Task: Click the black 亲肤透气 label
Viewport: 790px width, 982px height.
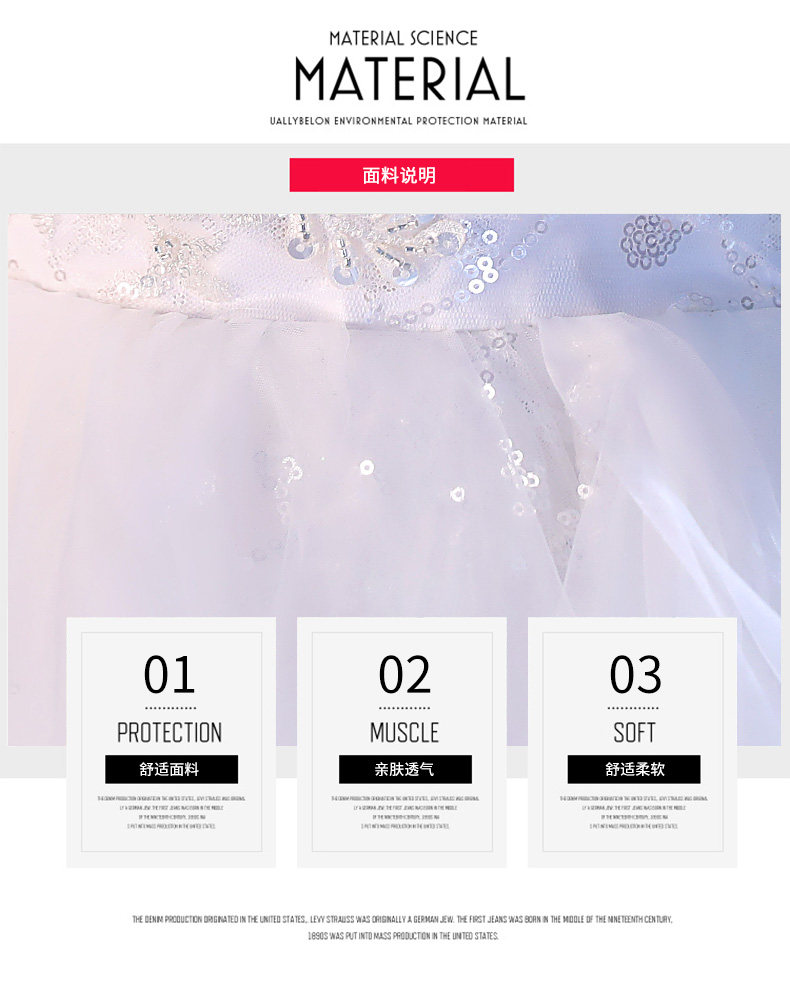Action: [405, 769]
